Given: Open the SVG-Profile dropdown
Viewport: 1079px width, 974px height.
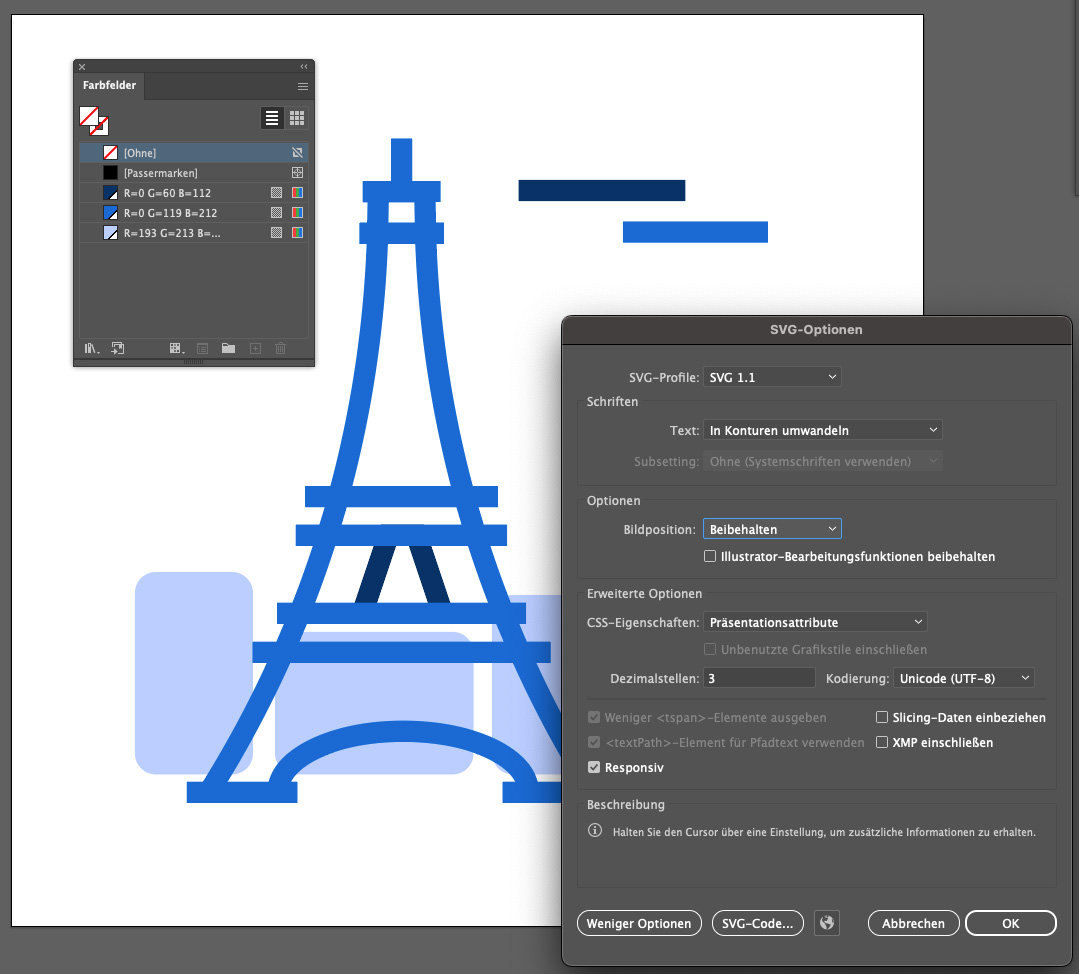Looking at the screenshot, I should click(772, 377).
